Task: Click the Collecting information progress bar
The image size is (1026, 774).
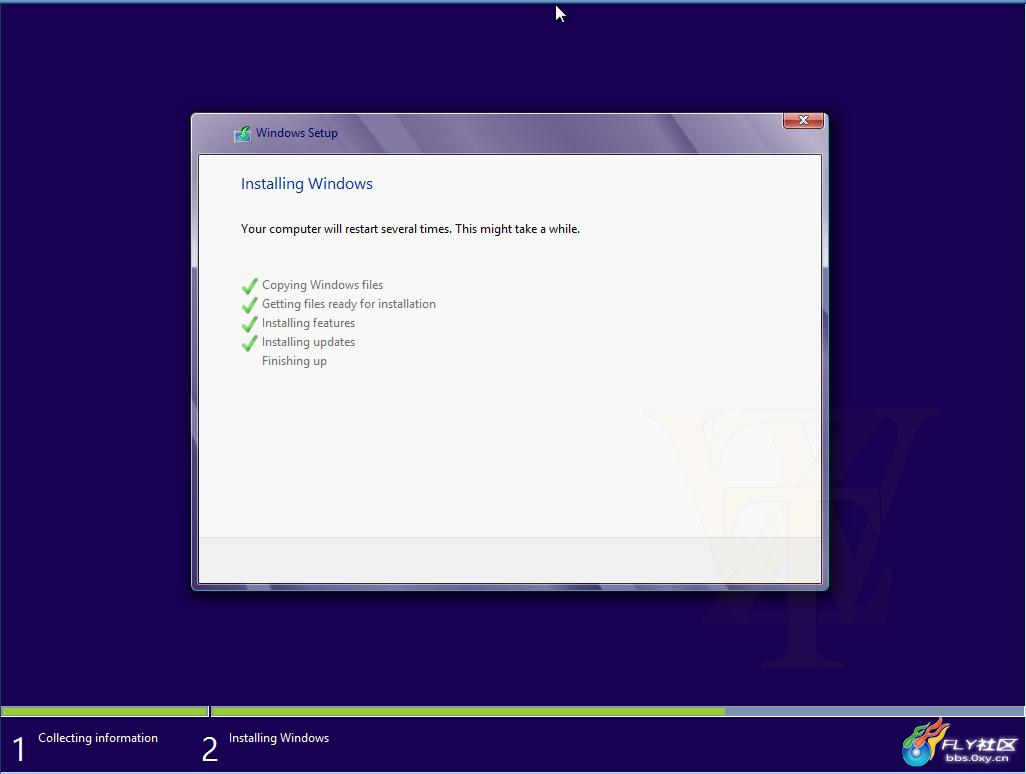Action: point(105,711)
